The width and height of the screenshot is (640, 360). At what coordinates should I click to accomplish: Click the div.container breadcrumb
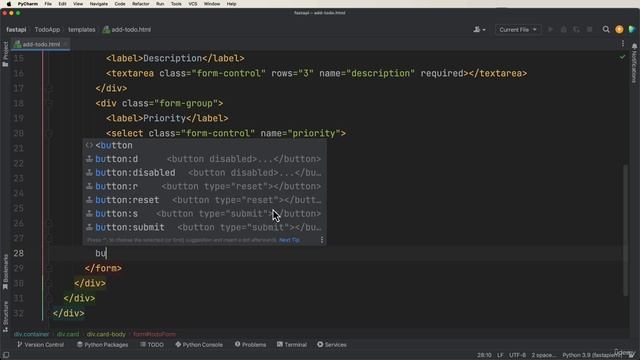[31, 334]
